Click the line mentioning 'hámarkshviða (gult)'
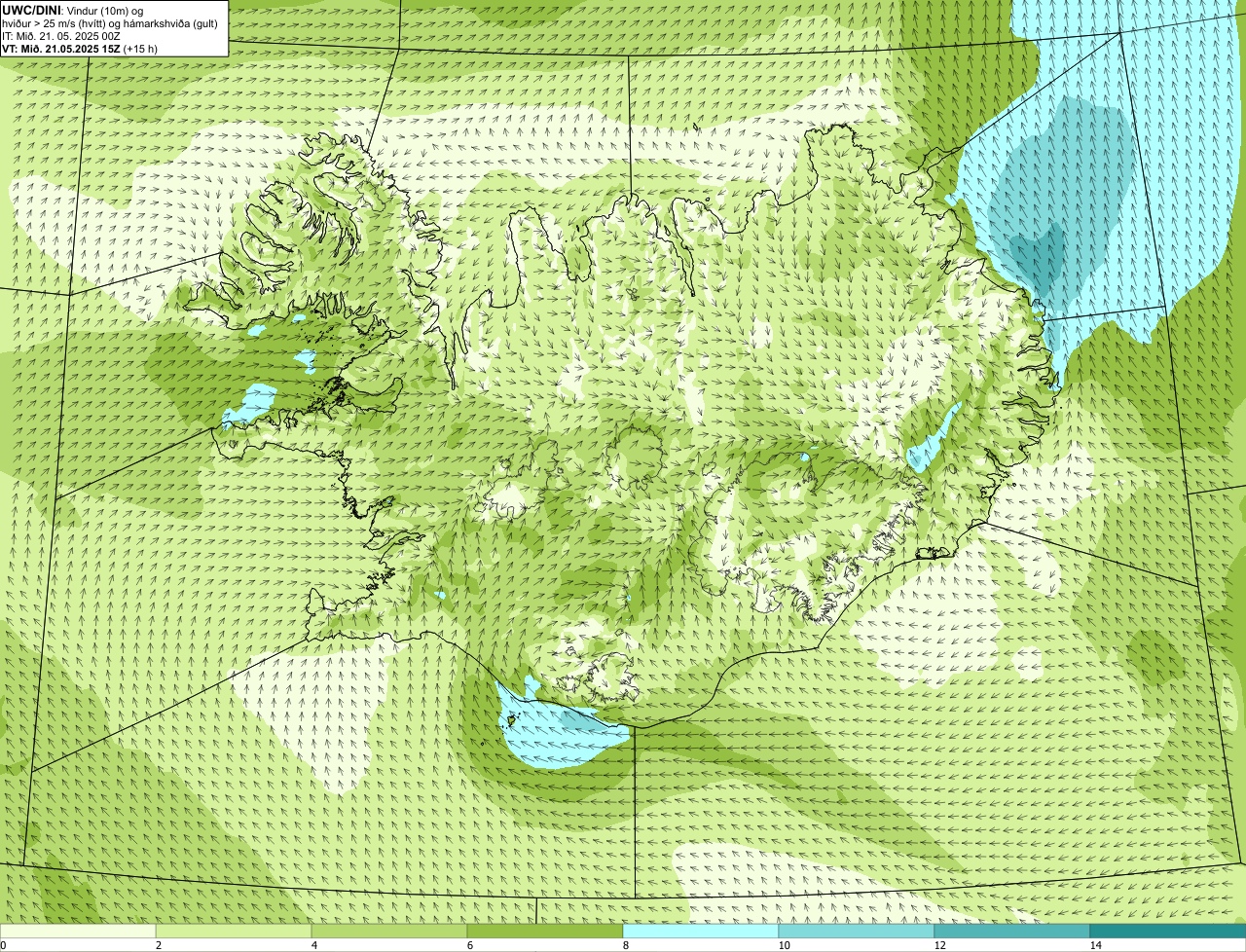The image size is (1246, 952). point(110,22)
